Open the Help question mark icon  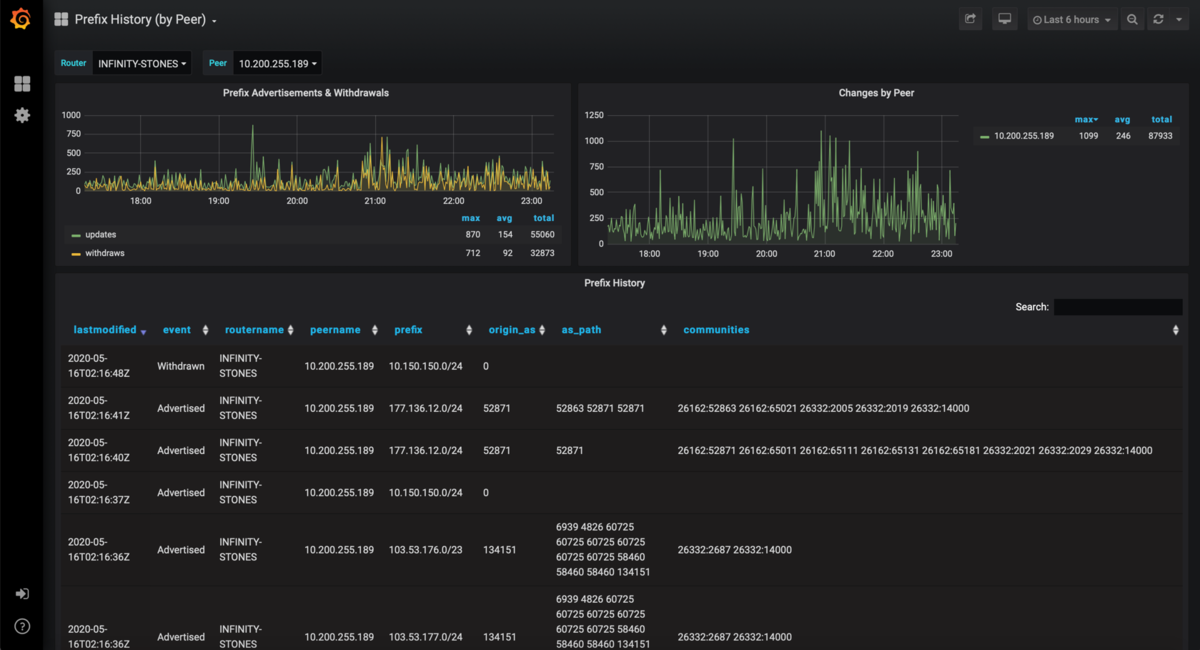[21, 626]
